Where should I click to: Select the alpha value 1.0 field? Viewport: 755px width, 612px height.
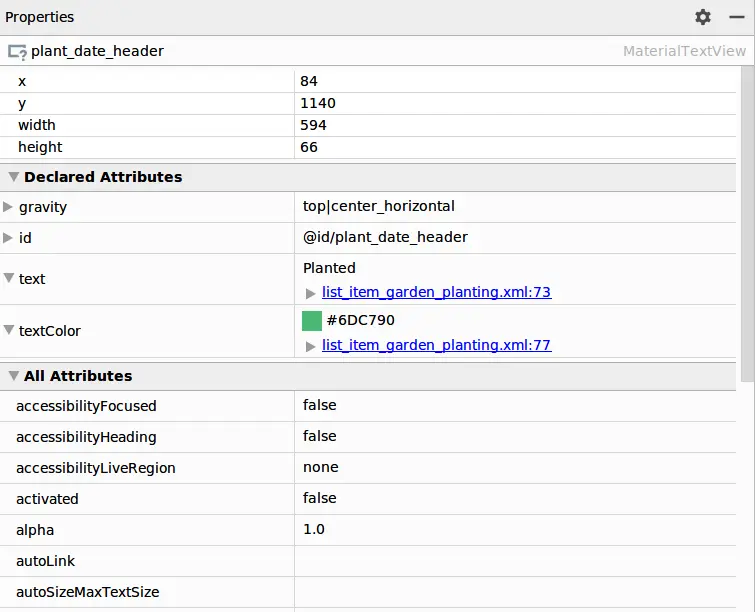tap(515, 530)
